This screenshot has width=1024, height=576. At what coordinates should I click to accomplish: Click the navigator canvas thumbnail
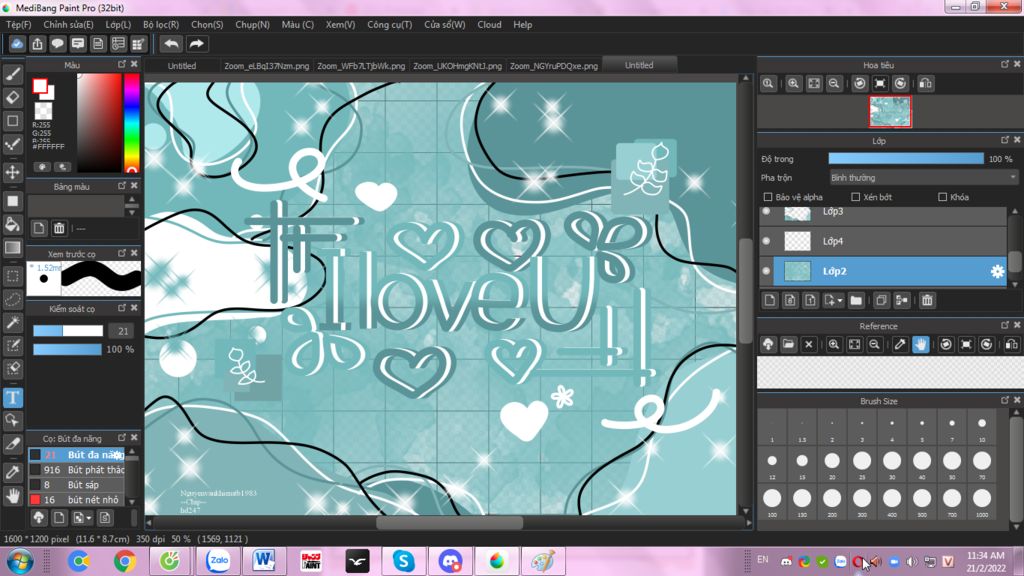click(890, 112)
